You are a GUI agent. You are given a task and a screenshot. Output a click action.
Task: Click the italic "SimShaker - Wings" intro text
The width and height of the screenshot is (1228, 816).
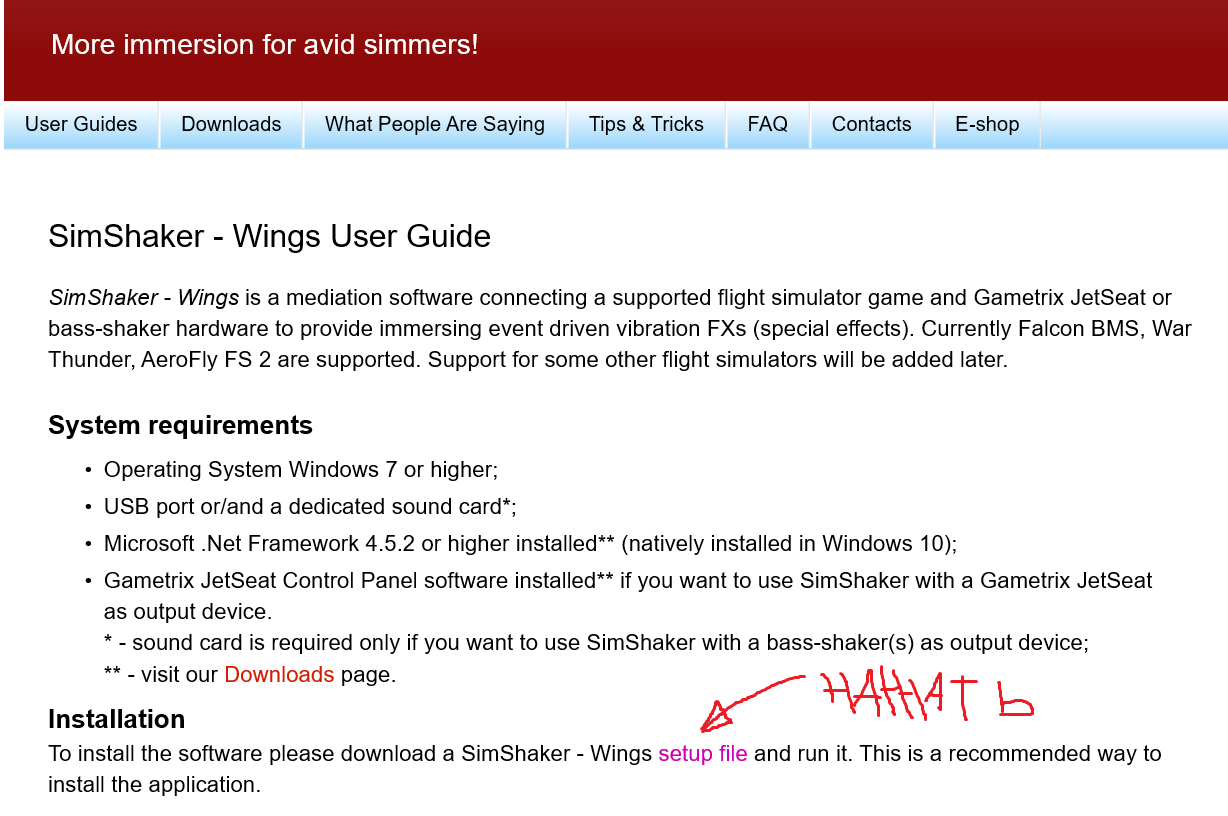point(144,297)
